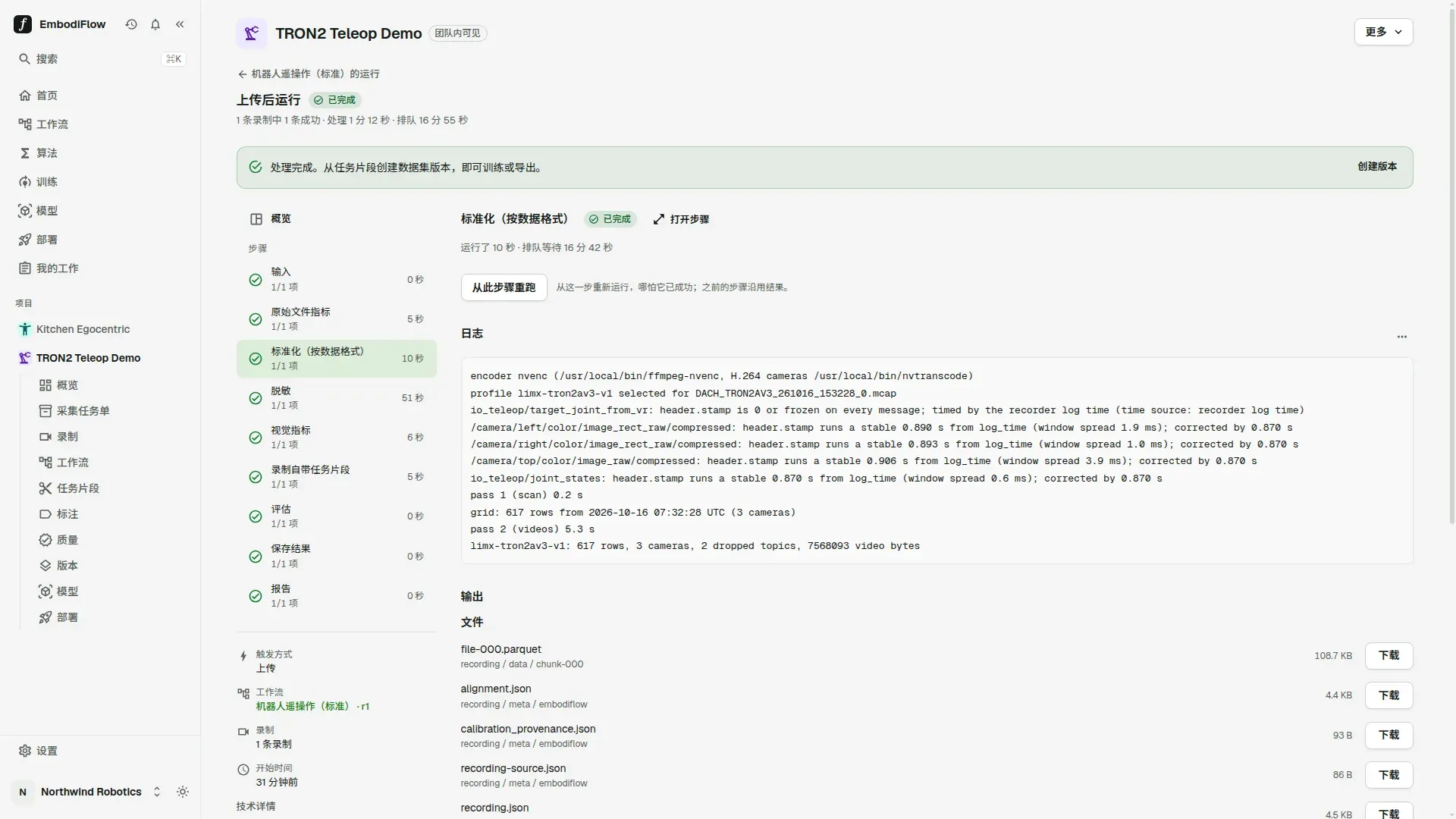Click 打开步骤 to open the step
The height and width of the screenshot is (819, 1456).
(681, 219)
